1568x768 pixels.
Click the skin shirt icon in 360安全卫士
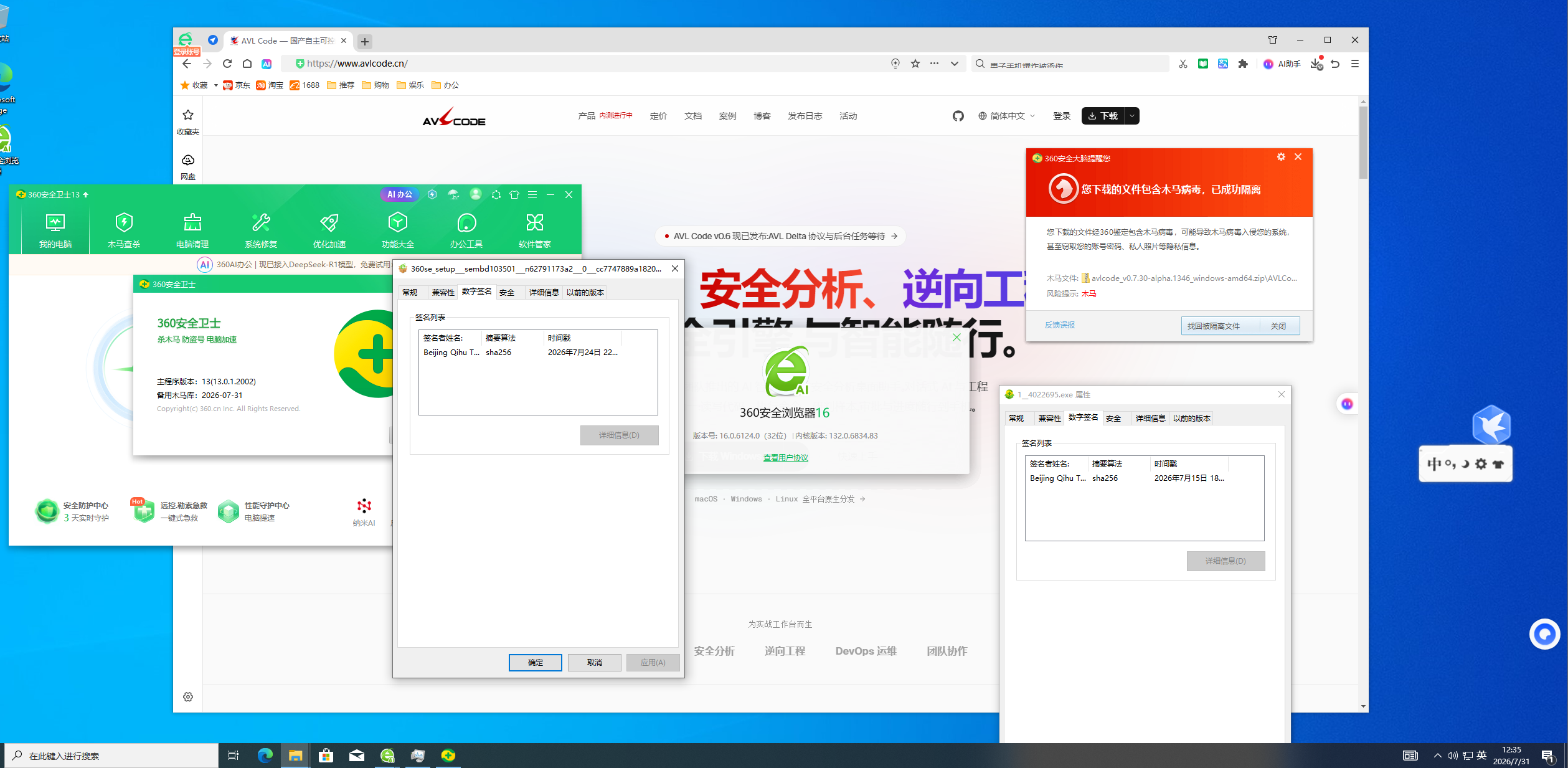[x=514, y=194]
